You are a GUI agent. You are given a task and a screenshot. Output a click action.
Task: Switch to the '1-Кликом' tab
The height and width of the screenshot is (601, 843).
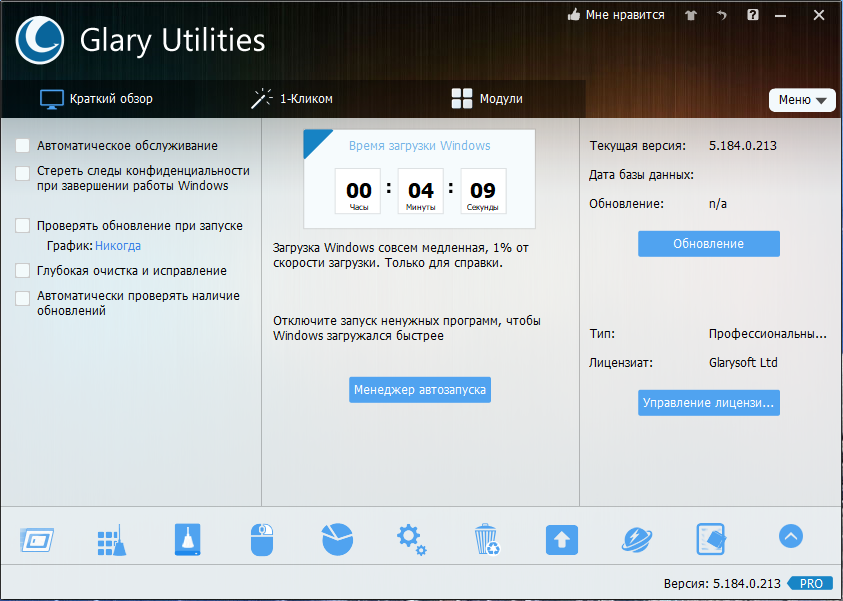(x=292, y=99)
